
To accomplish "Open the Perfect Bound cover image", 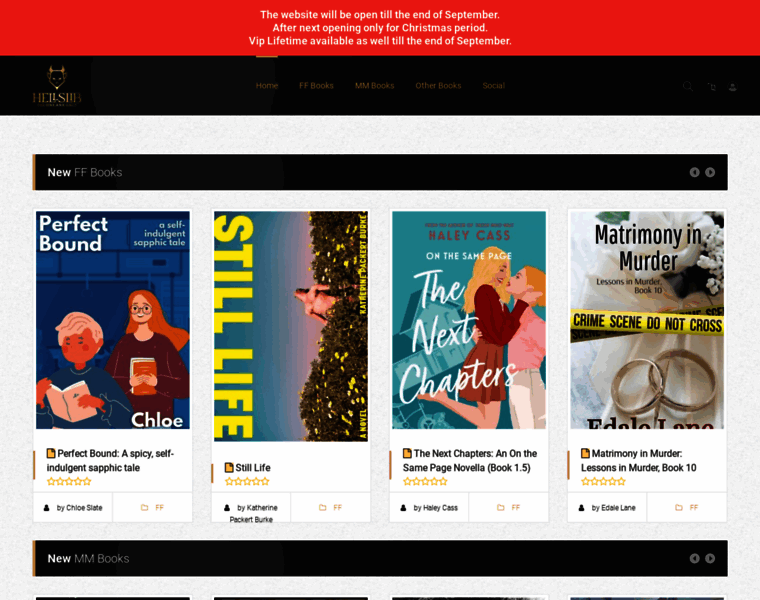I will click(x=113, y=320).
